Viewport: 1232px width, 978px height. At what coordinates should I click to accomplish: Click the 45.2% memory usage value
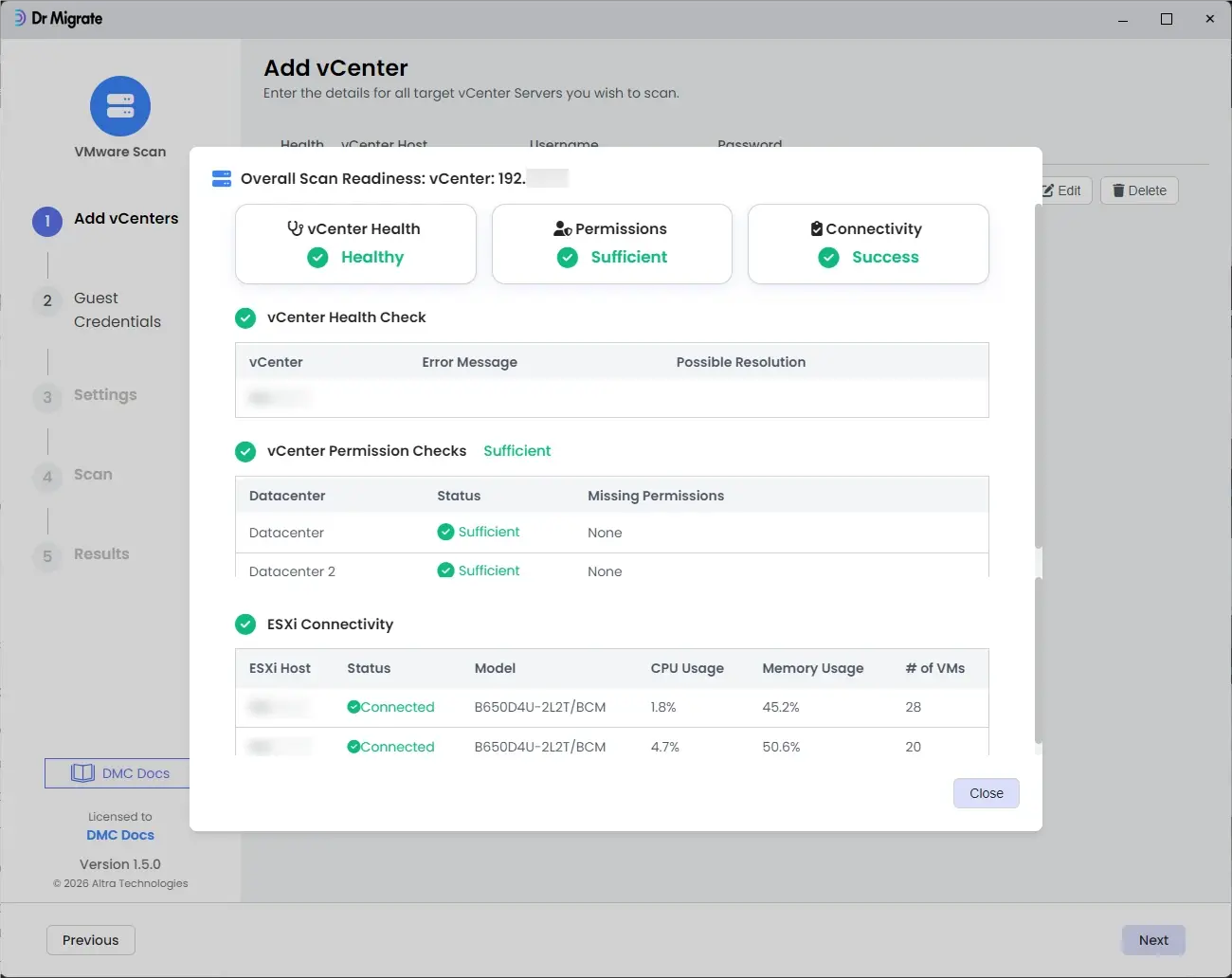(x=781, y=707)
